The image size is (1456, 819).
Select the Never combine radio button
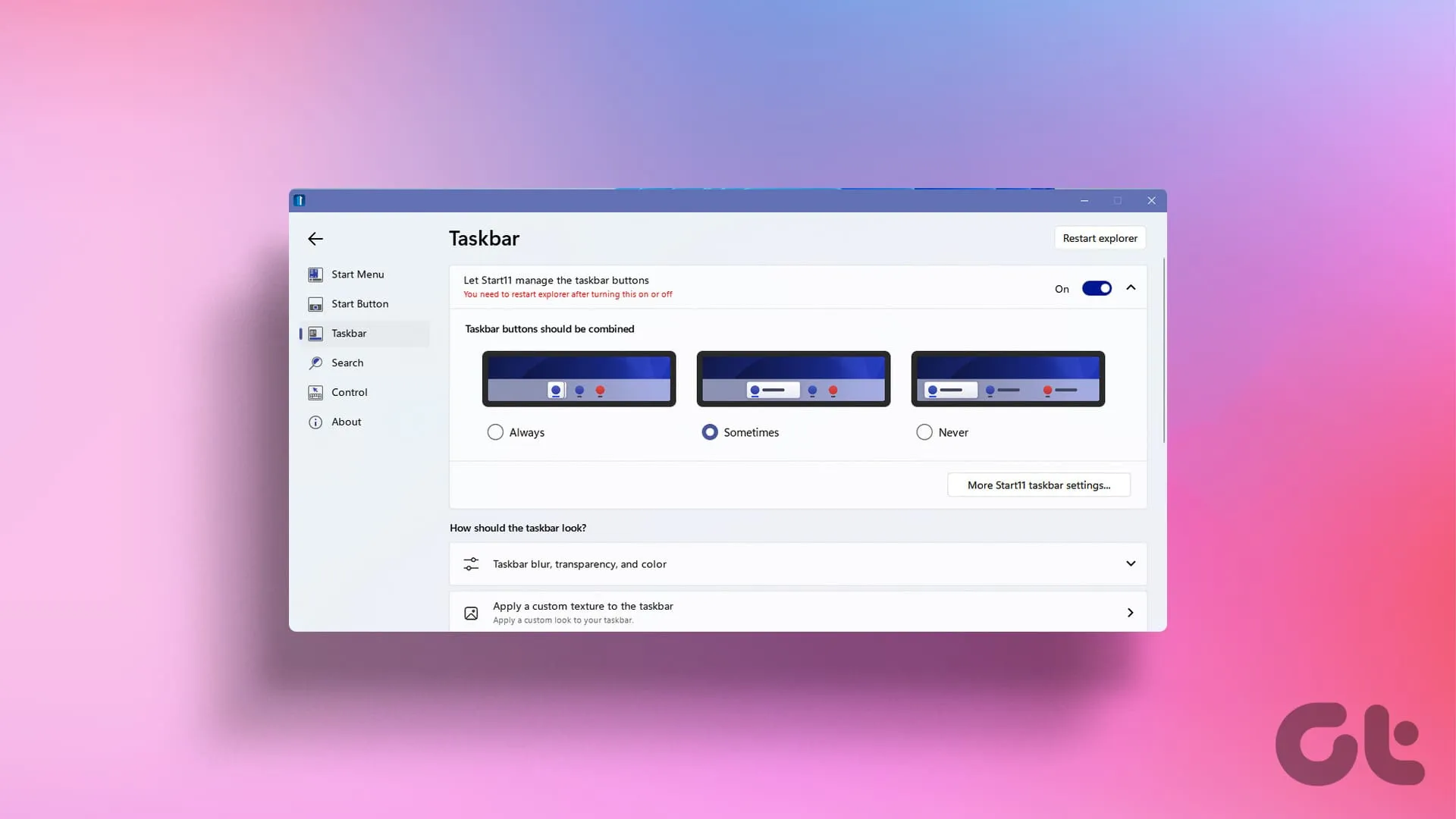point(924,432)
